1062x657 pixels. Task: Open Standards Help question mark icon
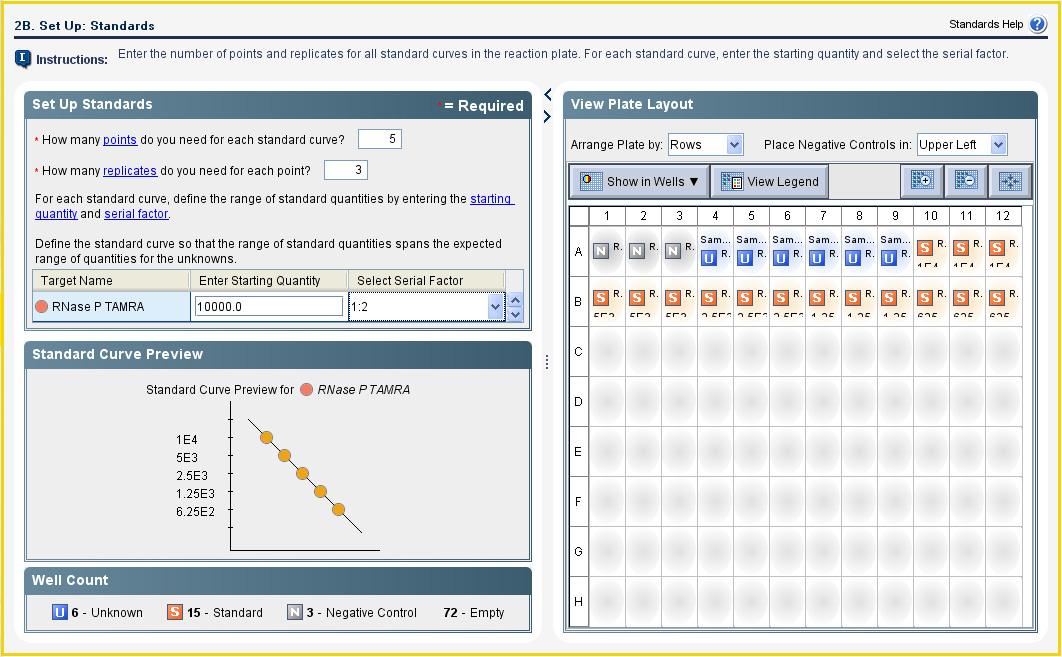(x=1037, y=25)
